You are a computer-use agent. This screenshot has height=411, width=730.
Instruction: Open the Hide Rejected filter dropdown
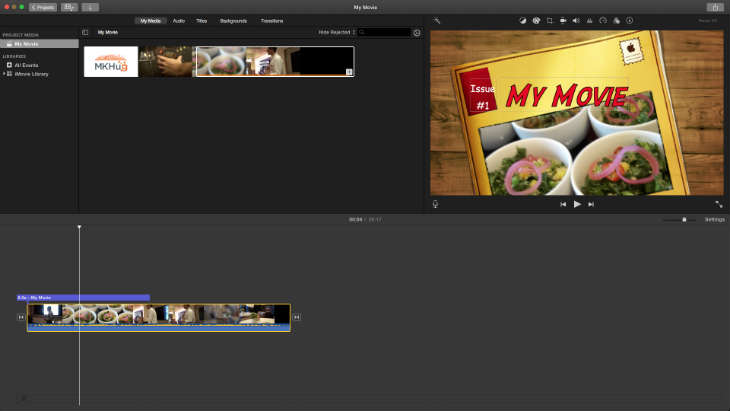point(337,32)
